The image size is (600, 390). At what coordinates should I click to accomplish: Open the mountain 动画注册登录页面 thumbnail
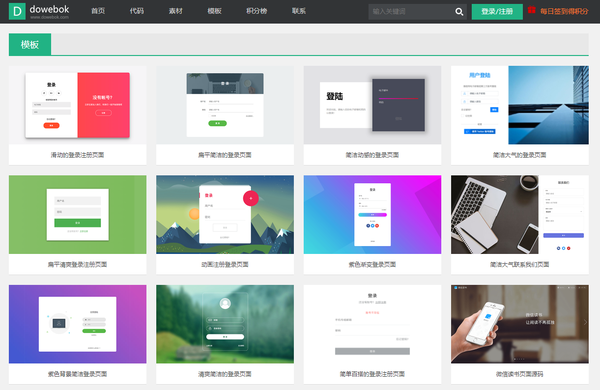pos(225,214)
